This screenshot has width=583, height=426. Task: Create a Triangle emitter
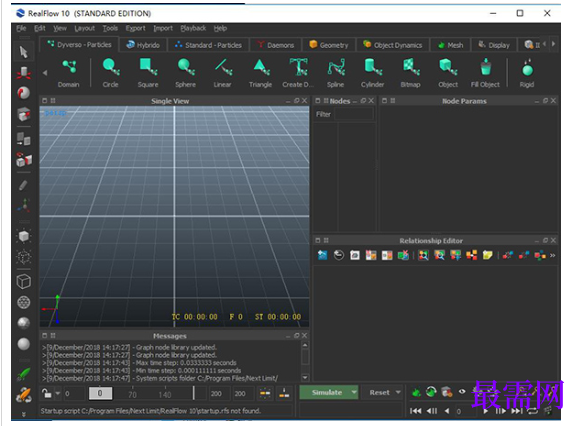pyautogui.click(x=260, y=73)
